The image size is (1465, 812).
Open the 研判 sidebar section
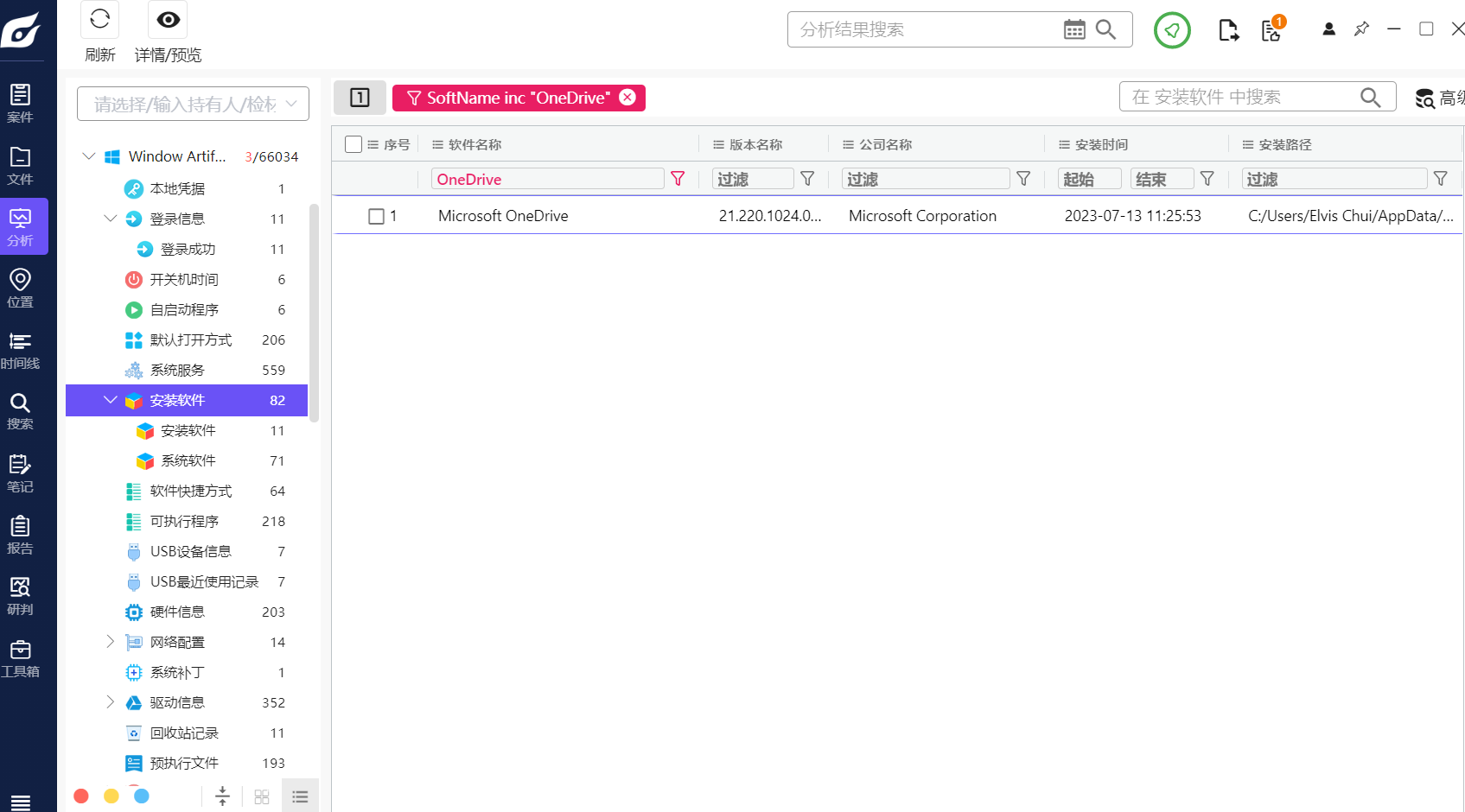(x=20, y=596)
